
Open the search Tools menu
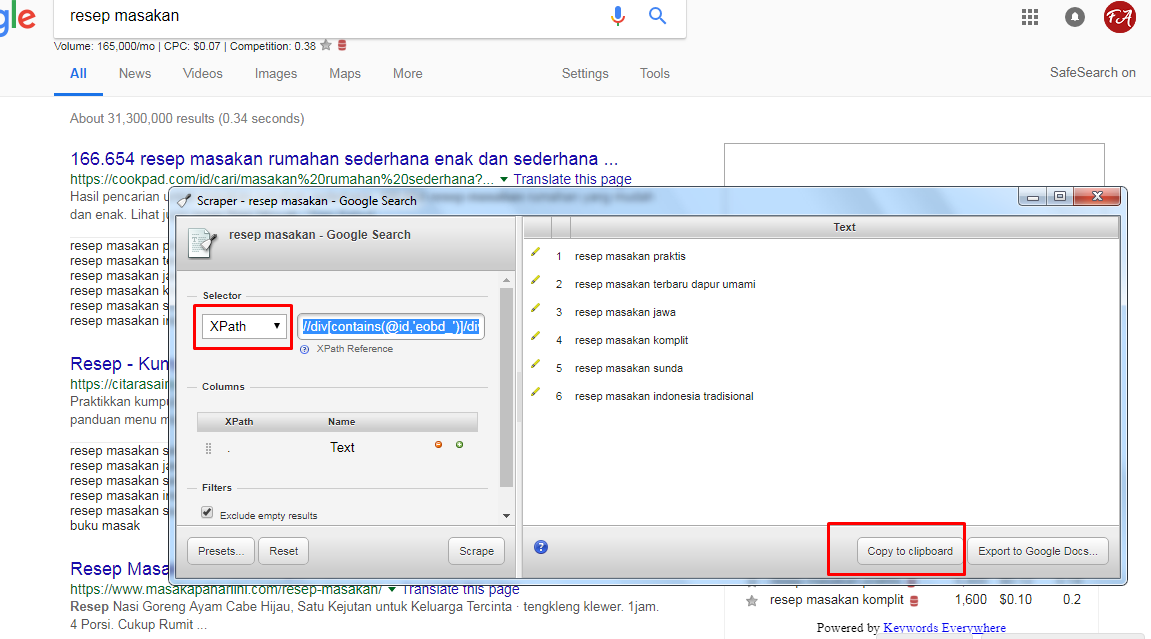(x=655, y=73)
